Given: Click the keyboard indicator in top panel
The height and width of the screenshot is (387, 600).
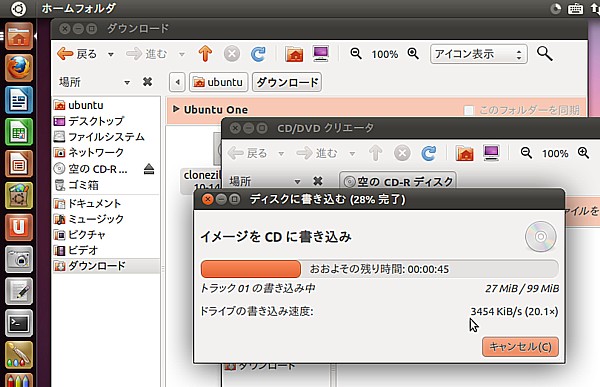Looking at the screenshot, I should pos(575,8).
